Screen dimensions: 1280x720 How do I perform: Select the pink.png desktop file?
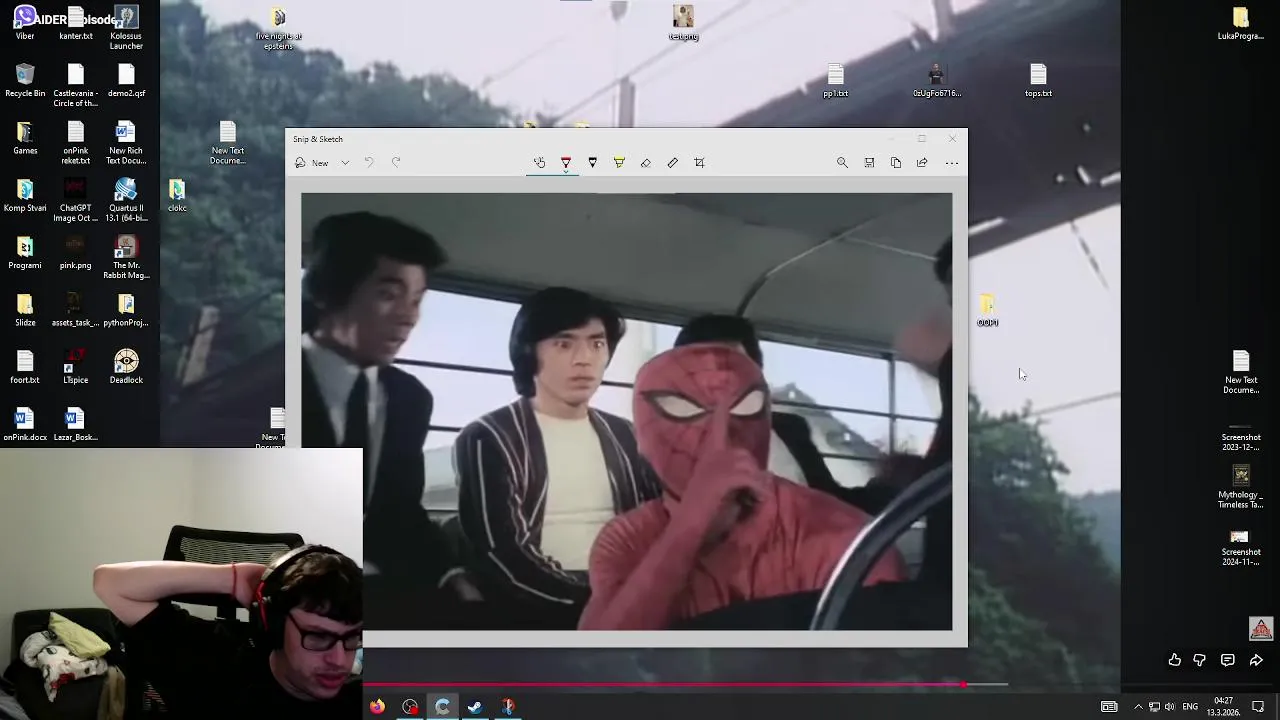[75, 253]
